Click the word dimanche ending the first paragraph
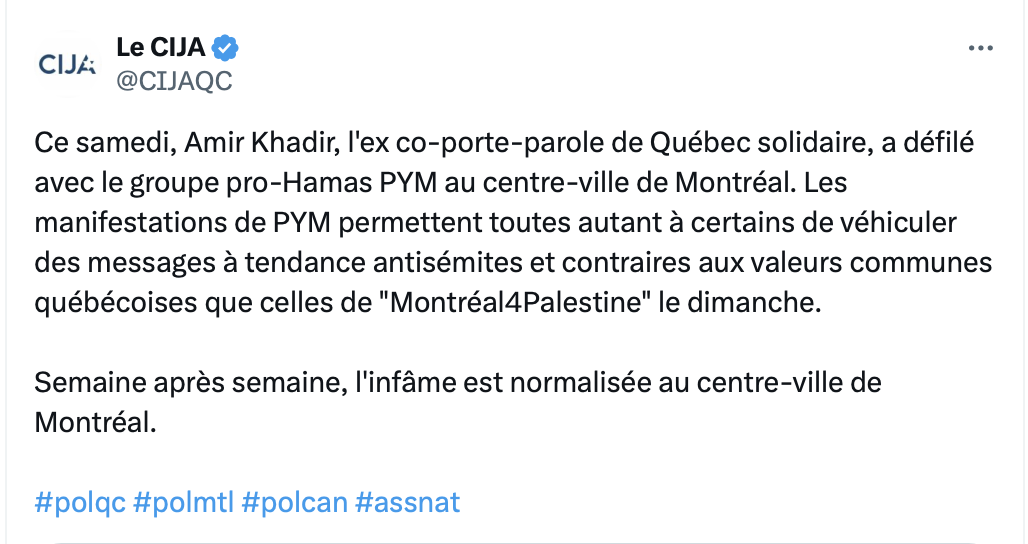 750,303
